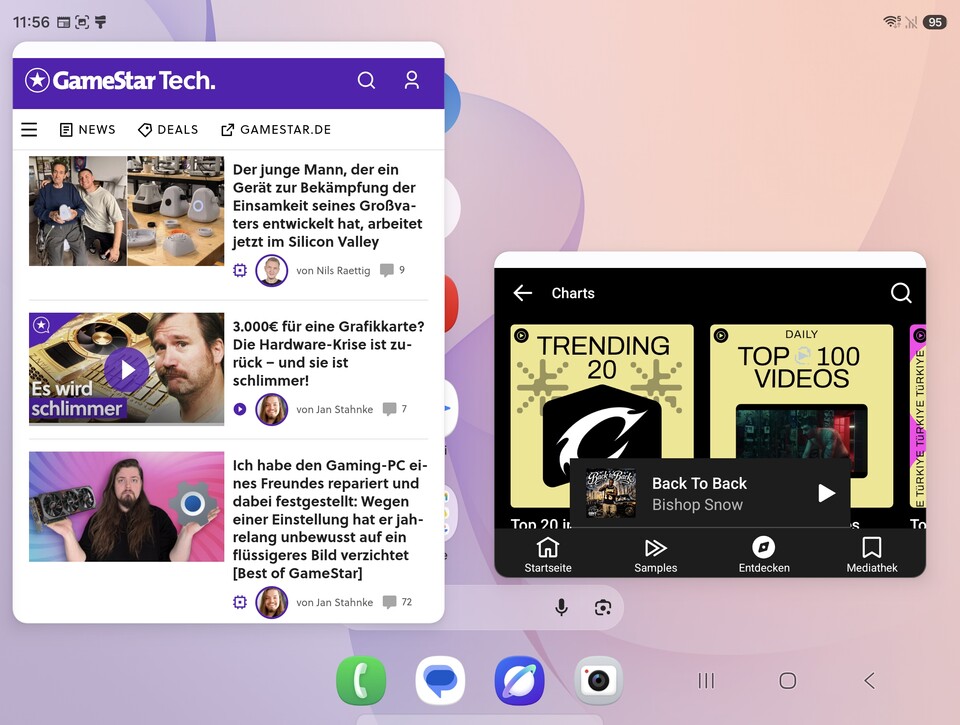Go back from the Charts screen
The height and width of the screenshot is (725, 960).
coord(522,293)
